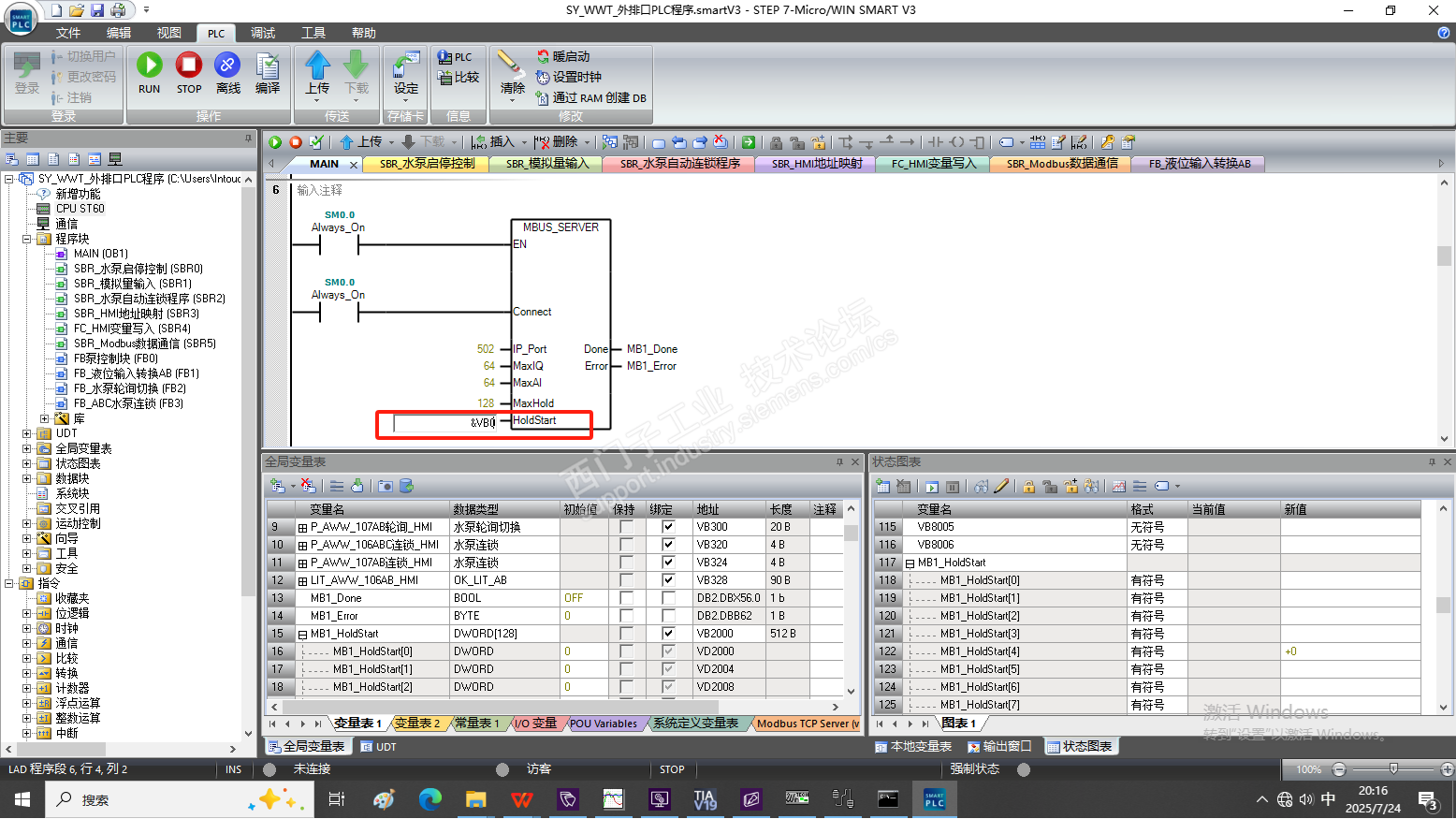Viewport: 1456px width, 819px height.
Task: Click the pencil write icon in the 状态图表 toolbar
Action: 1001,486
